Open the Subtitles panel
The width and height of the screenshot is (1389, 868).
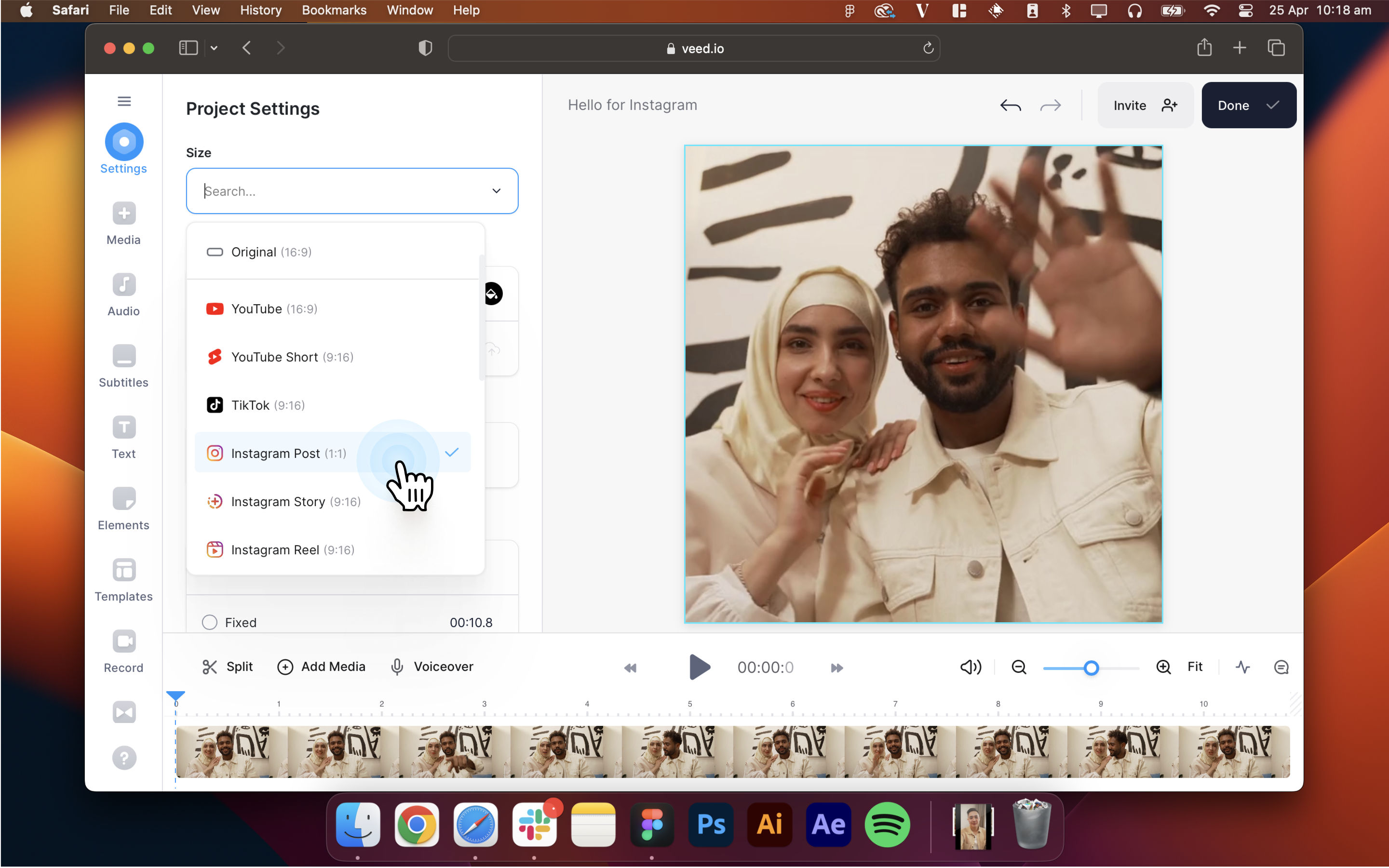[x=124, y=367]
